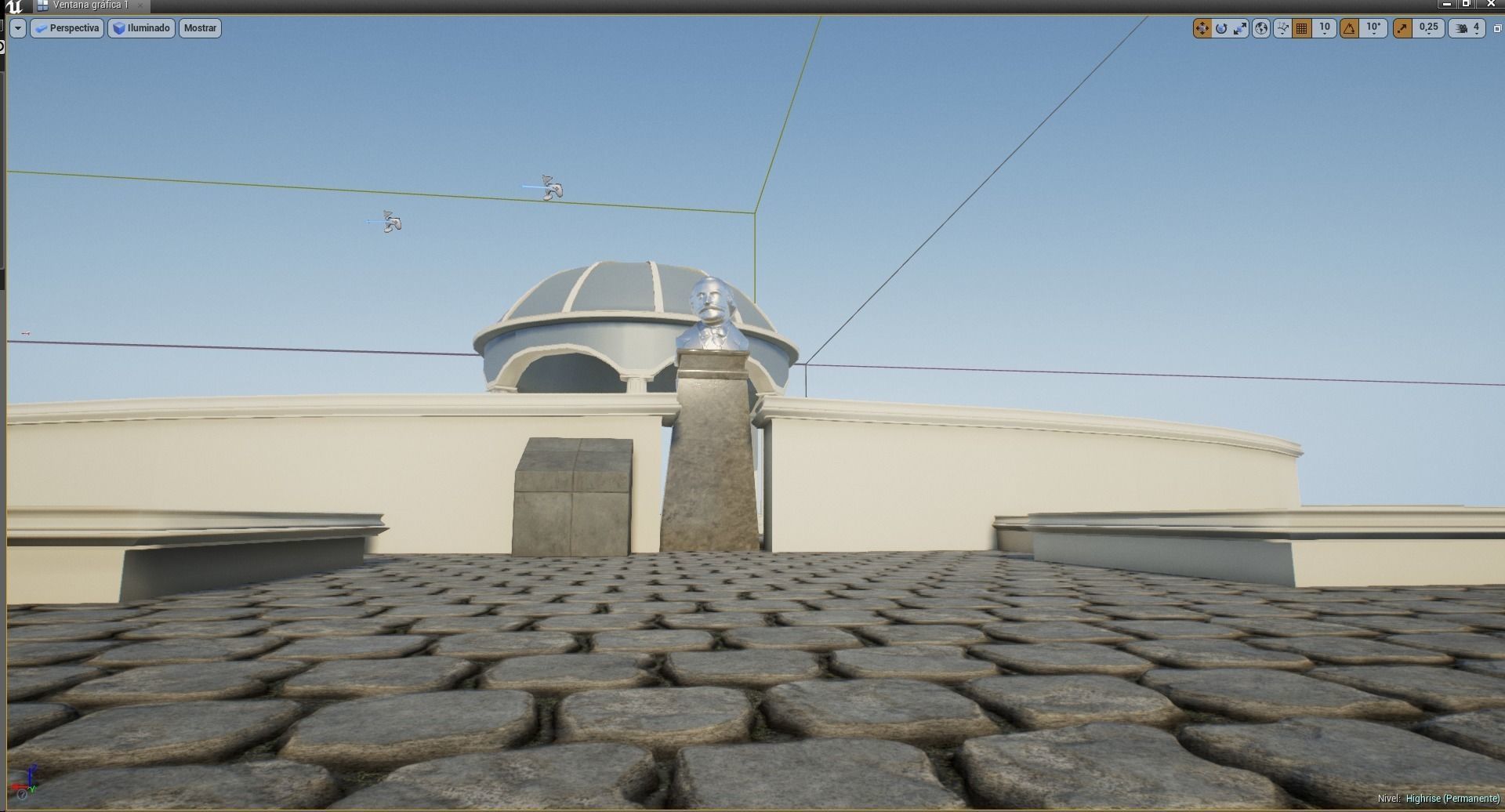This screenshot has width=1505, height=812.
Task: Open the Perspectiva view type menu
Action: point(67,28)
